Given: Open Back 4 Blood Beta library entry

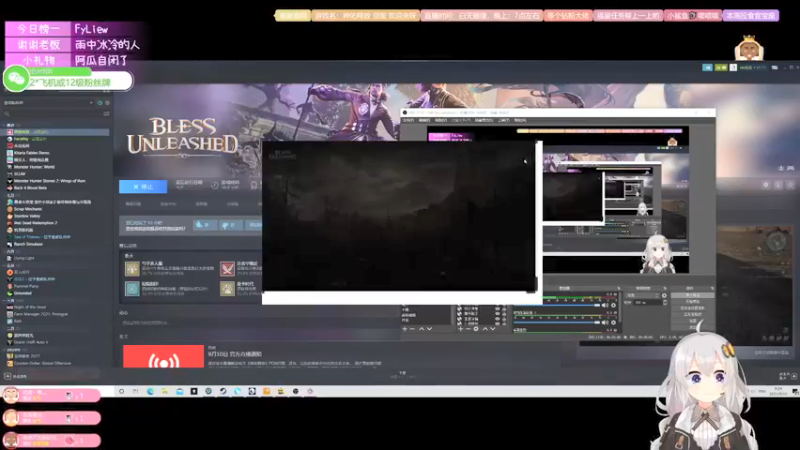Looking at the screenshot, I should pyautogui.click(x=30, y=188).
